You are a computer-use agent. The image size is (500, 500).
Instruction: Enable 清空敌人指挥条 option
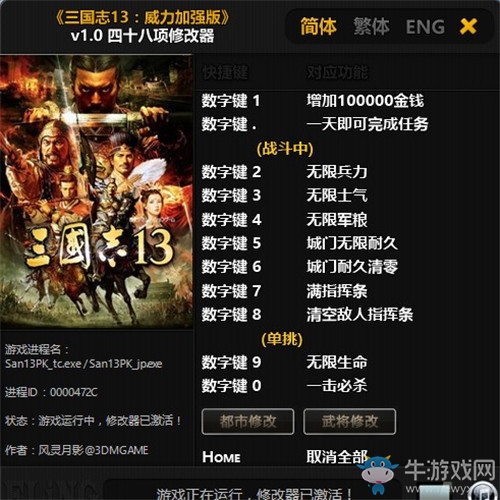360,314
